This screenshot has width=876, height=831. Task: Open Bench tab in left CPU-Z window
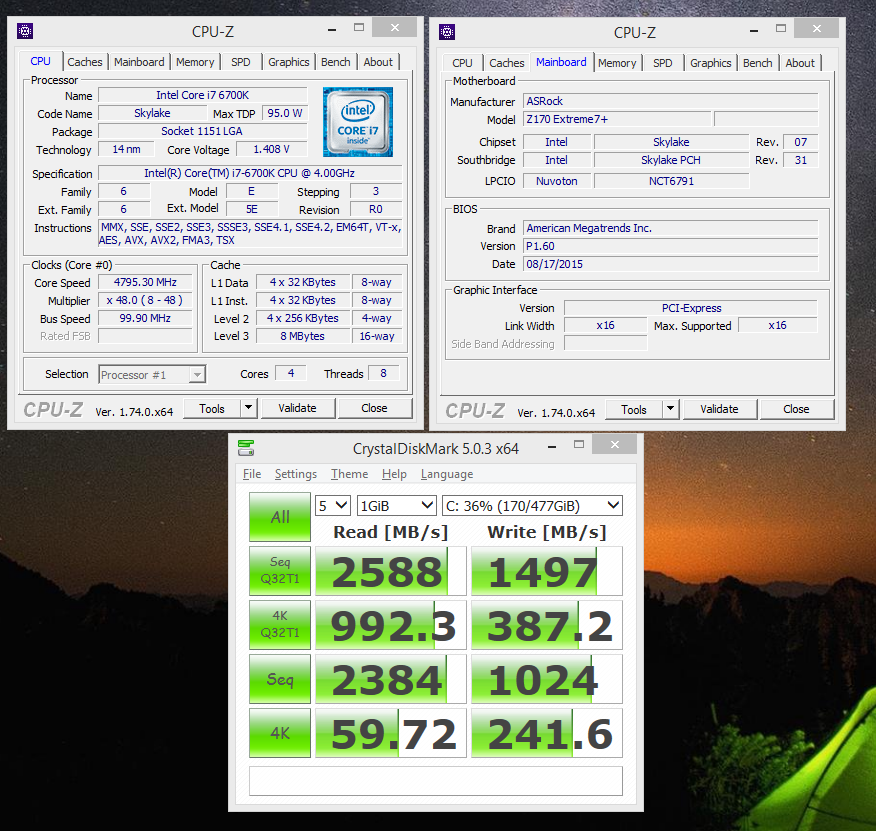tap(336, 62)
